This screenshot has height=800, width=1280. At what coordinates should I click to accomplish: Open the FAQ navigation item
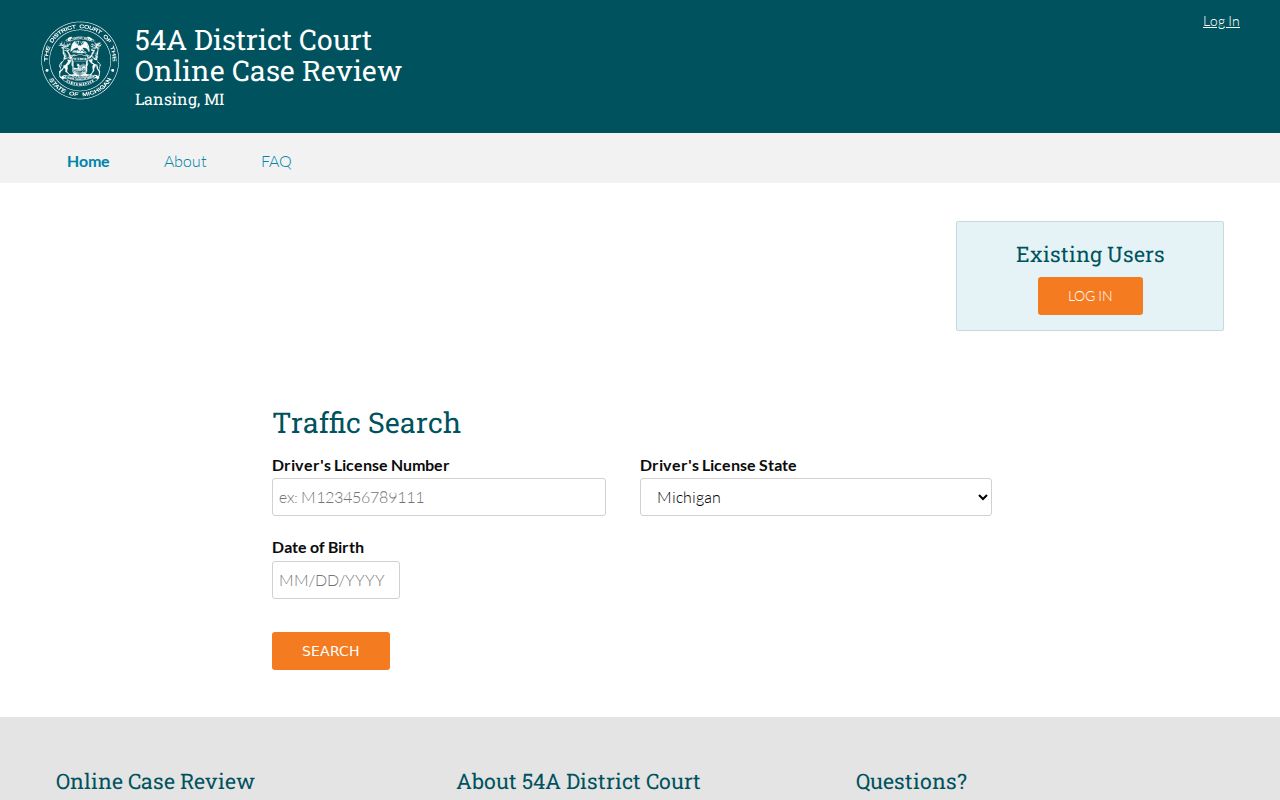click(276, 161)
